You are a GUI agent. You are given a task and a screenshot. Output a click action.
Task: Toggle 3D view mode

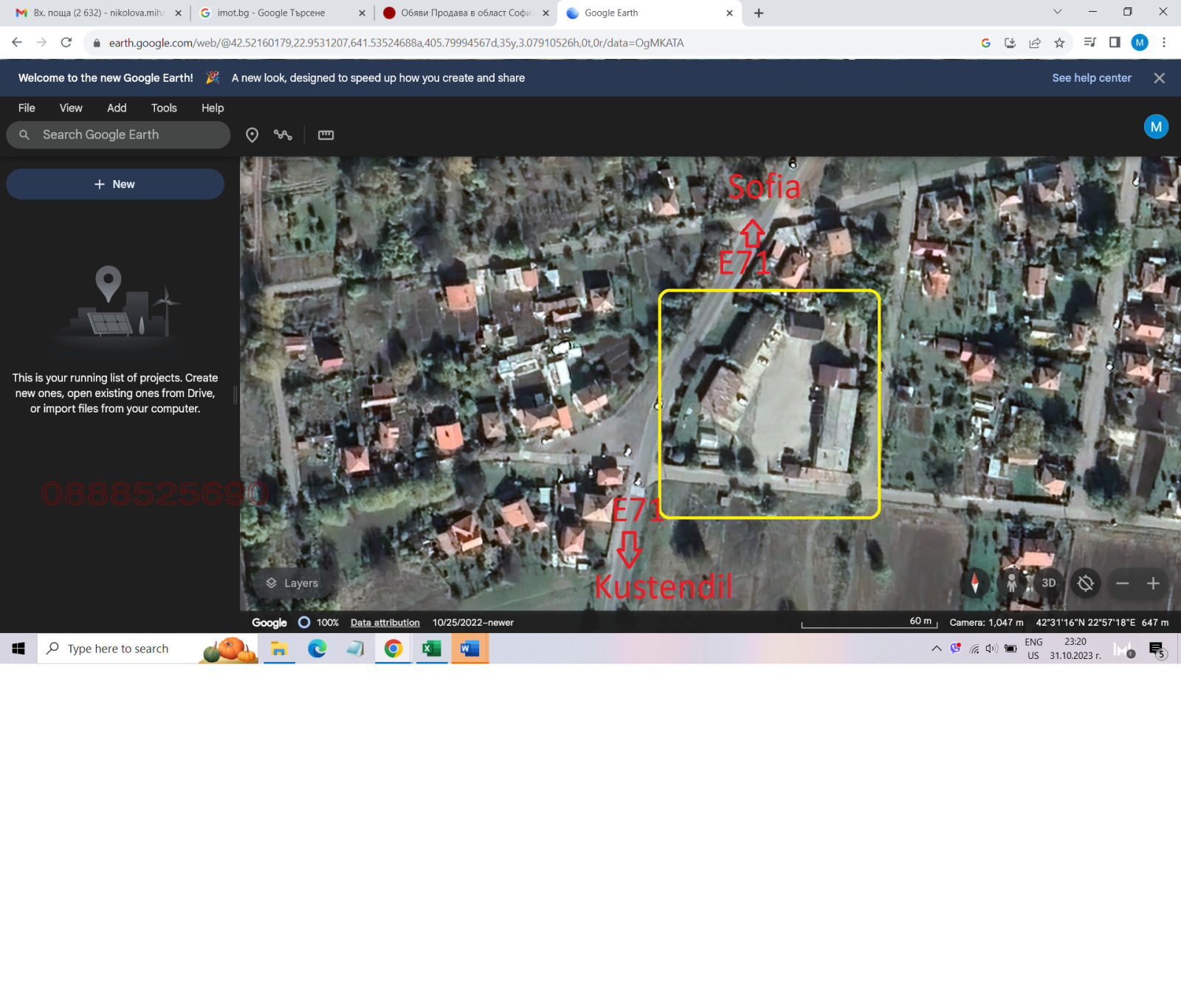[1049, 583]
